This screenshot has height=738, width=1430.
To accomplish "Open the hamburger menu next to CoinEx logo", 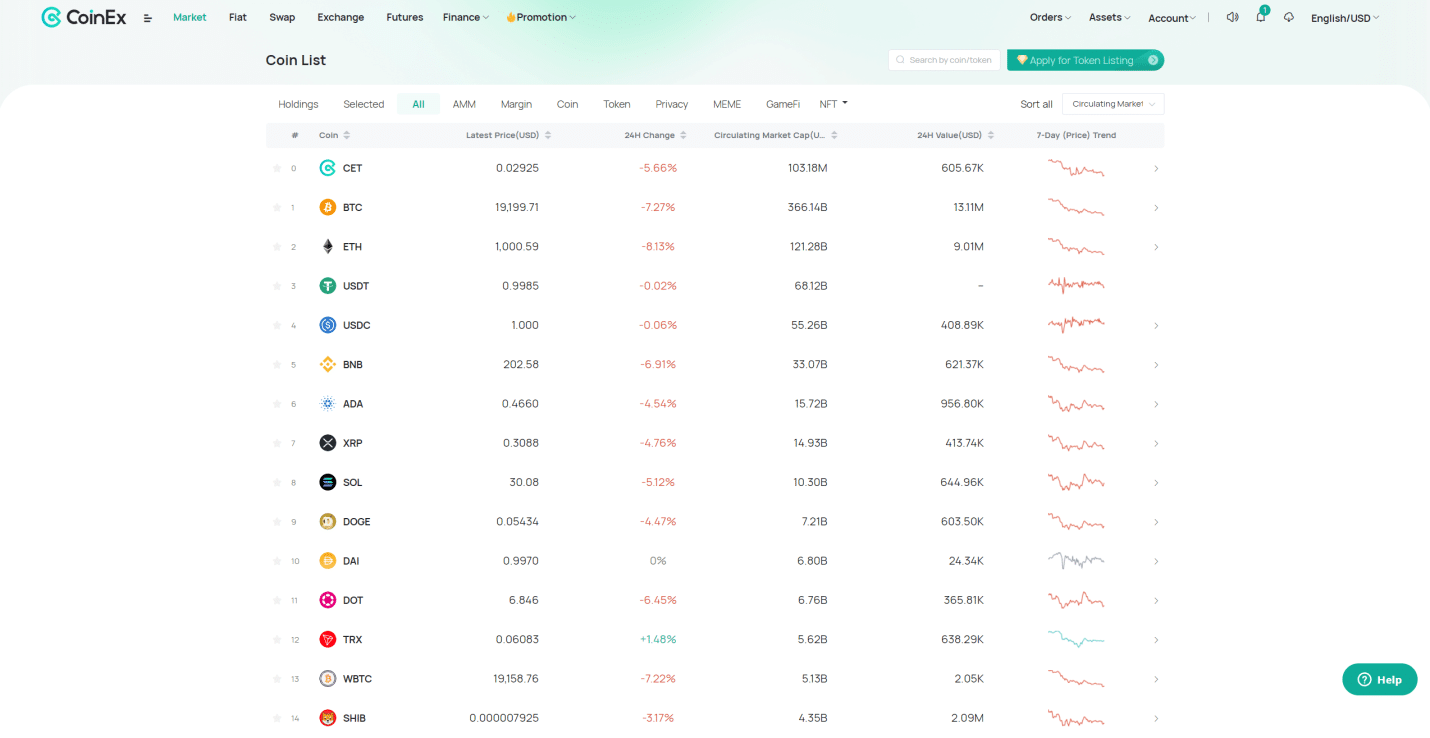I will [x=148, y=18].
